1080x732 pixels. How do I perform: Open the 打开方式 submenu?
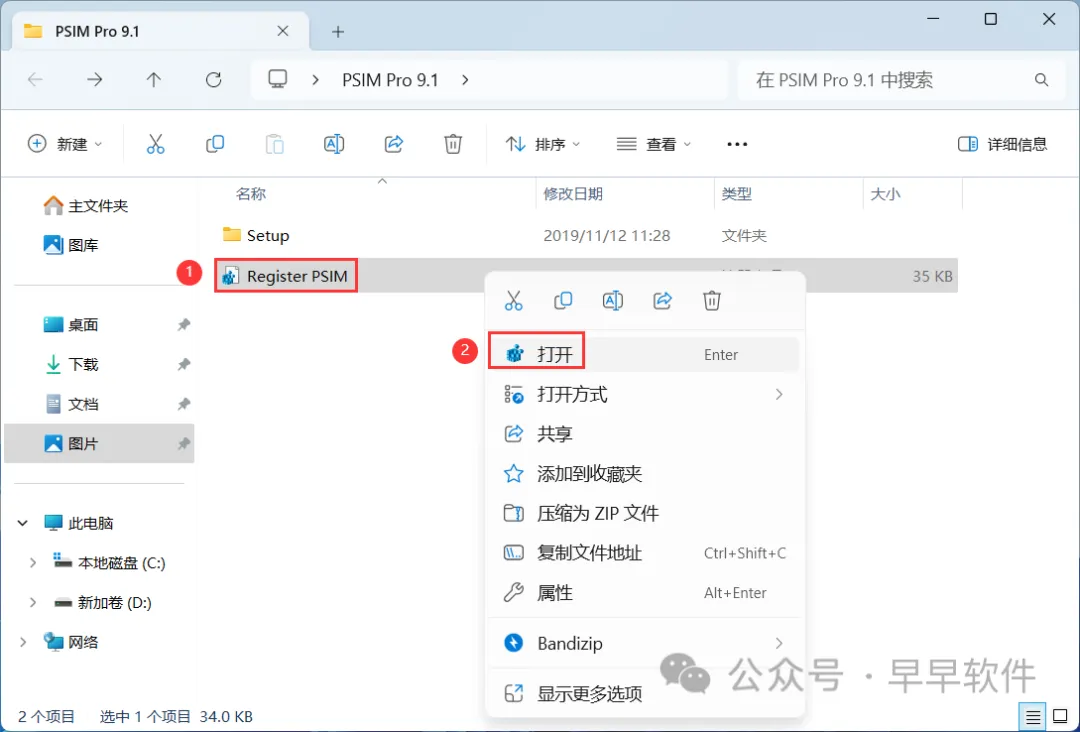coord(644,395)
